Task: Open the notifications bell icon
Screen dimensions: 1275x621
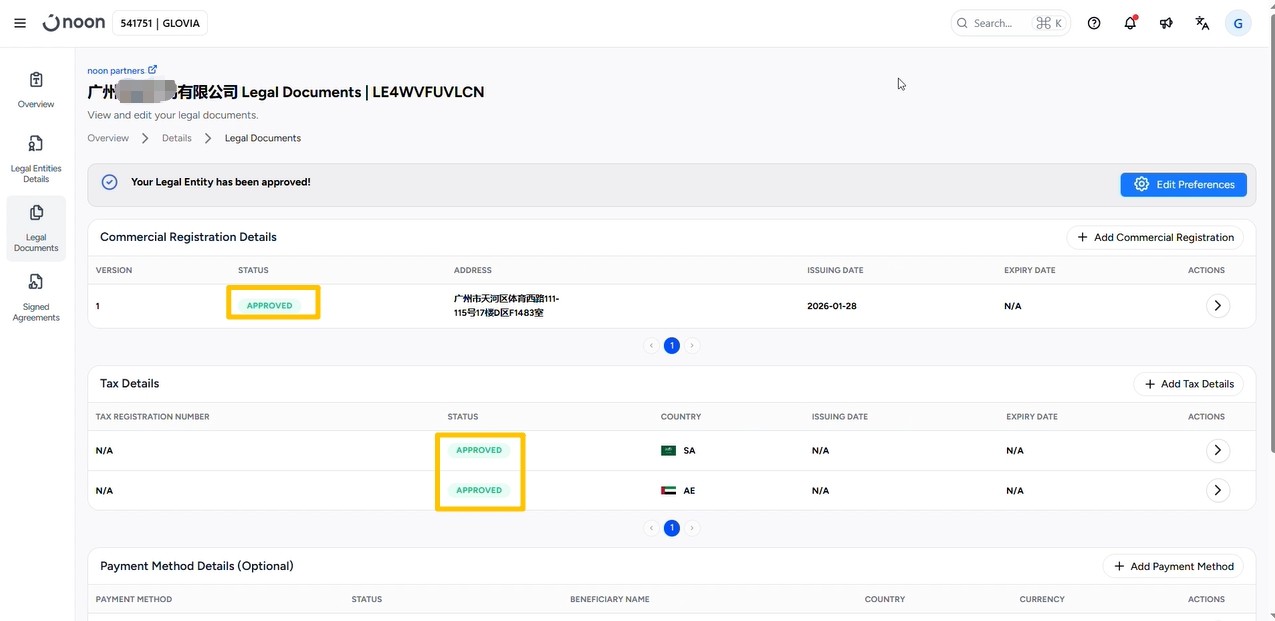Action: pyautogui.click(x=1130, y=23)
